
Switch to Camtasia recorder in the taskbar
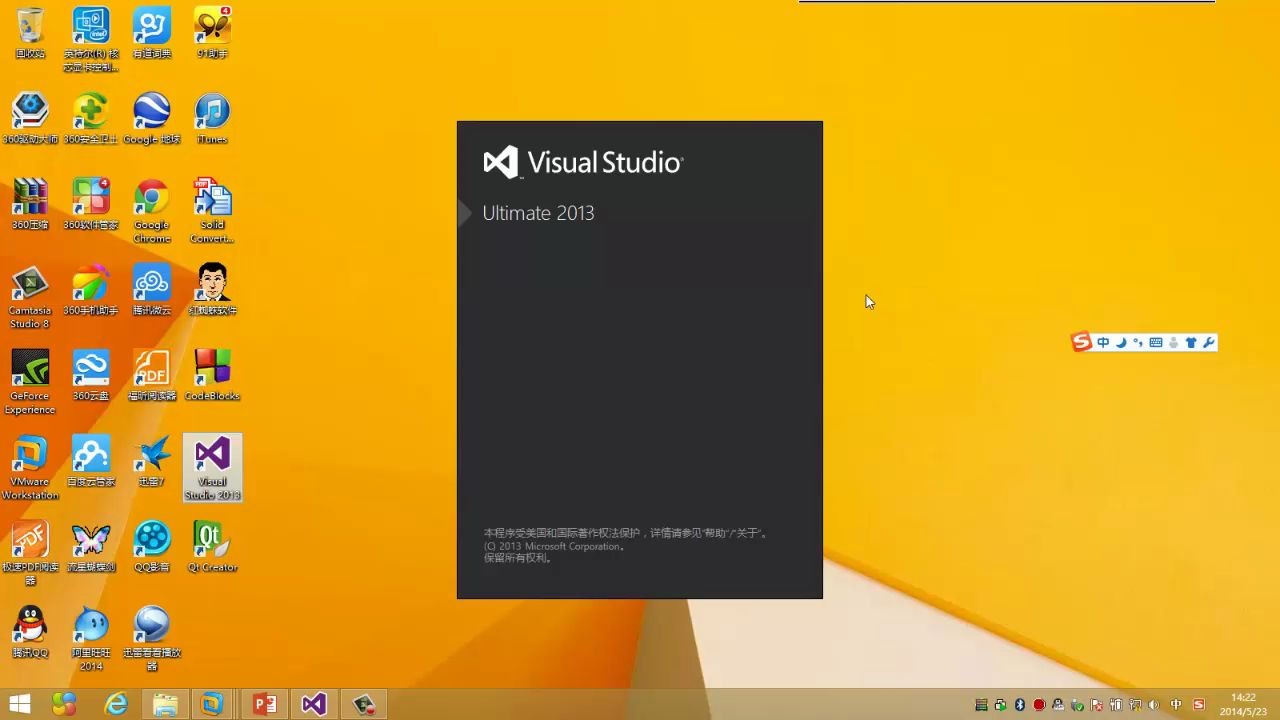click(363, 704)
